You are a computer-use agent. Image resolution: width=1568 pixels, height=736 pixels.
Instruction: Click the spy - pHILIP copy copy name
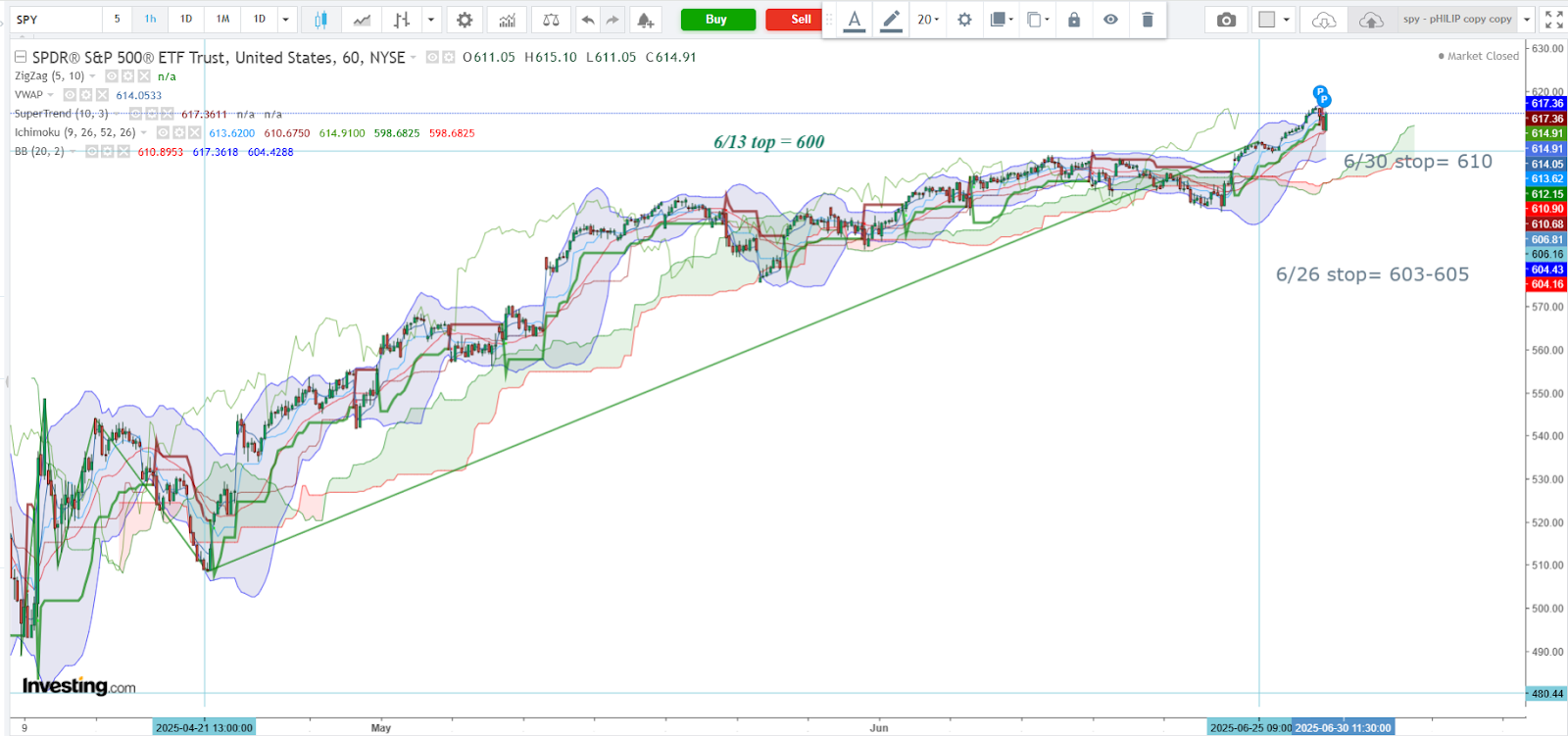pyautogui.click(x=1456, y=20)
